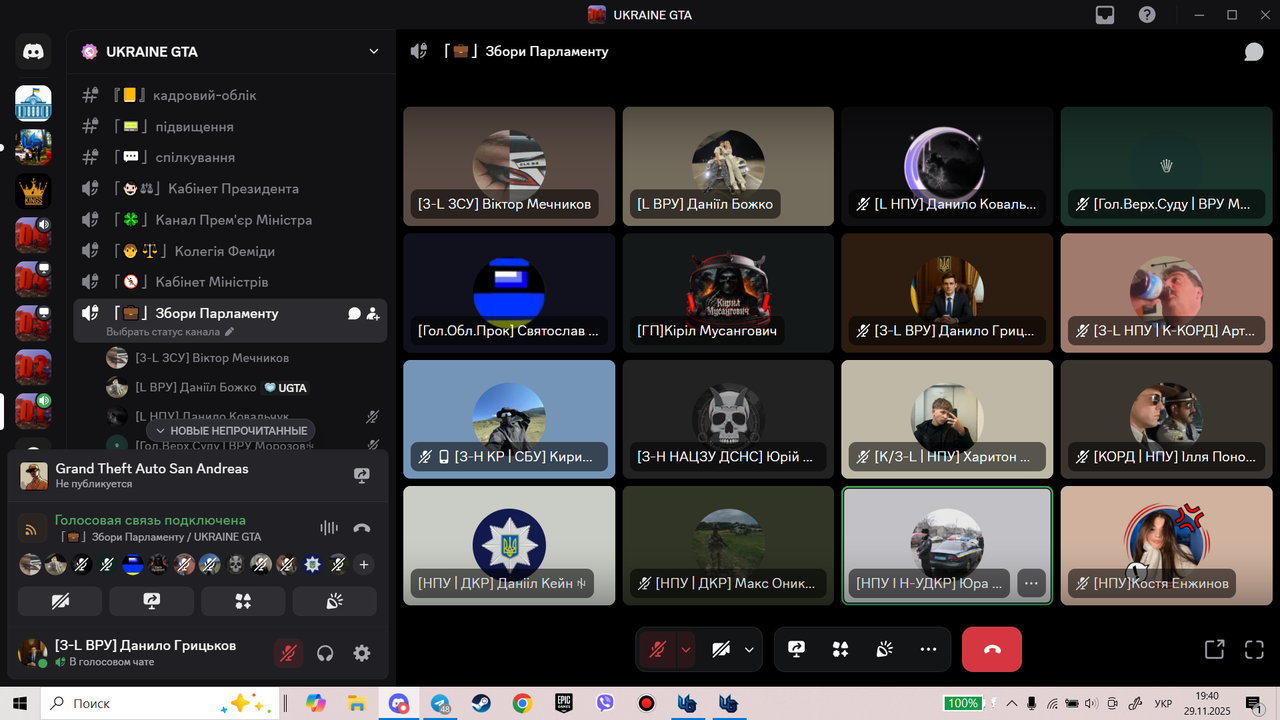Open microphone device options arrow
1280x720 pixels.
686,649
